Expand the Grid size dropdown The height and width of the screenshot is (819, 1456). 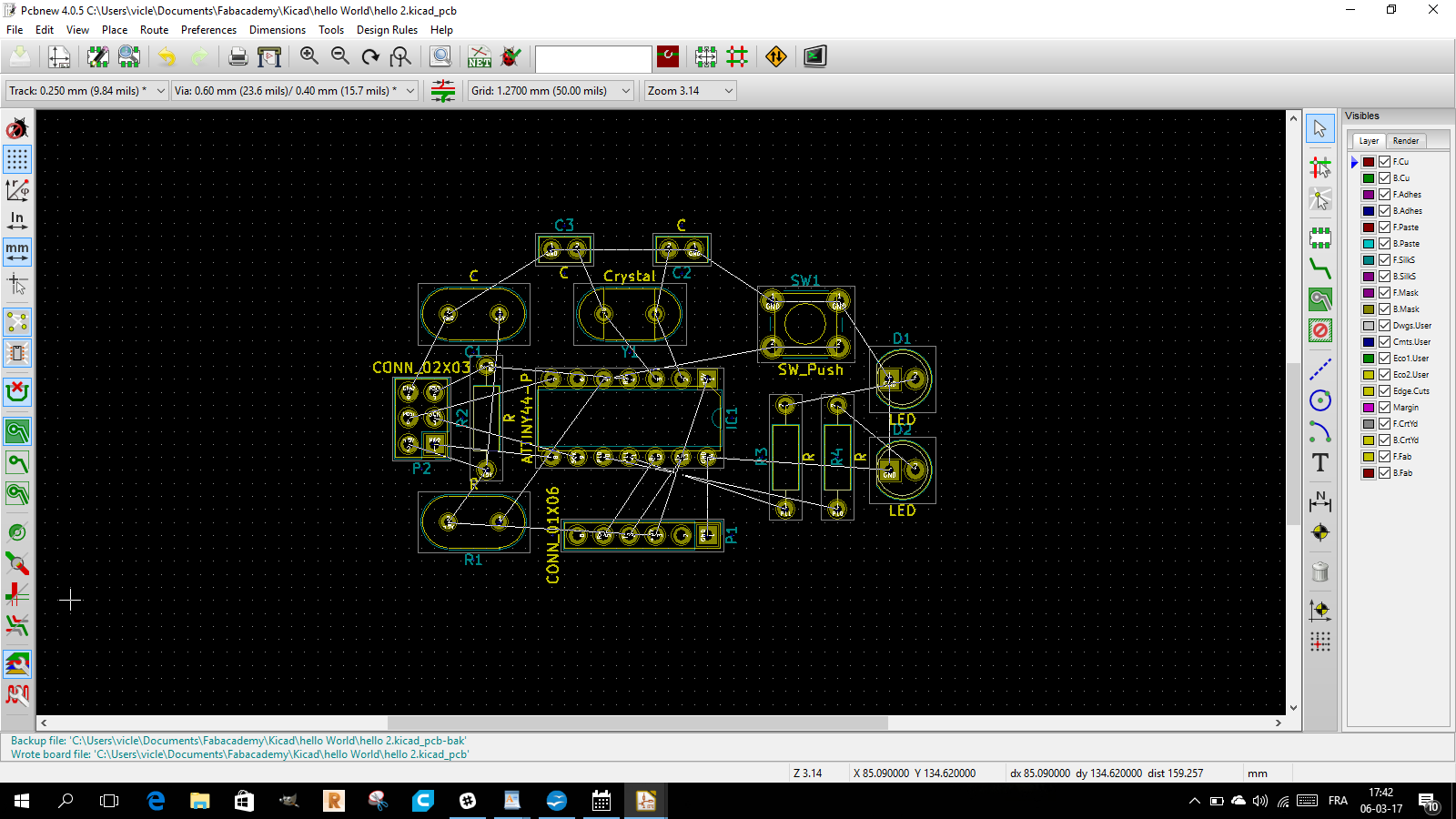626,91
